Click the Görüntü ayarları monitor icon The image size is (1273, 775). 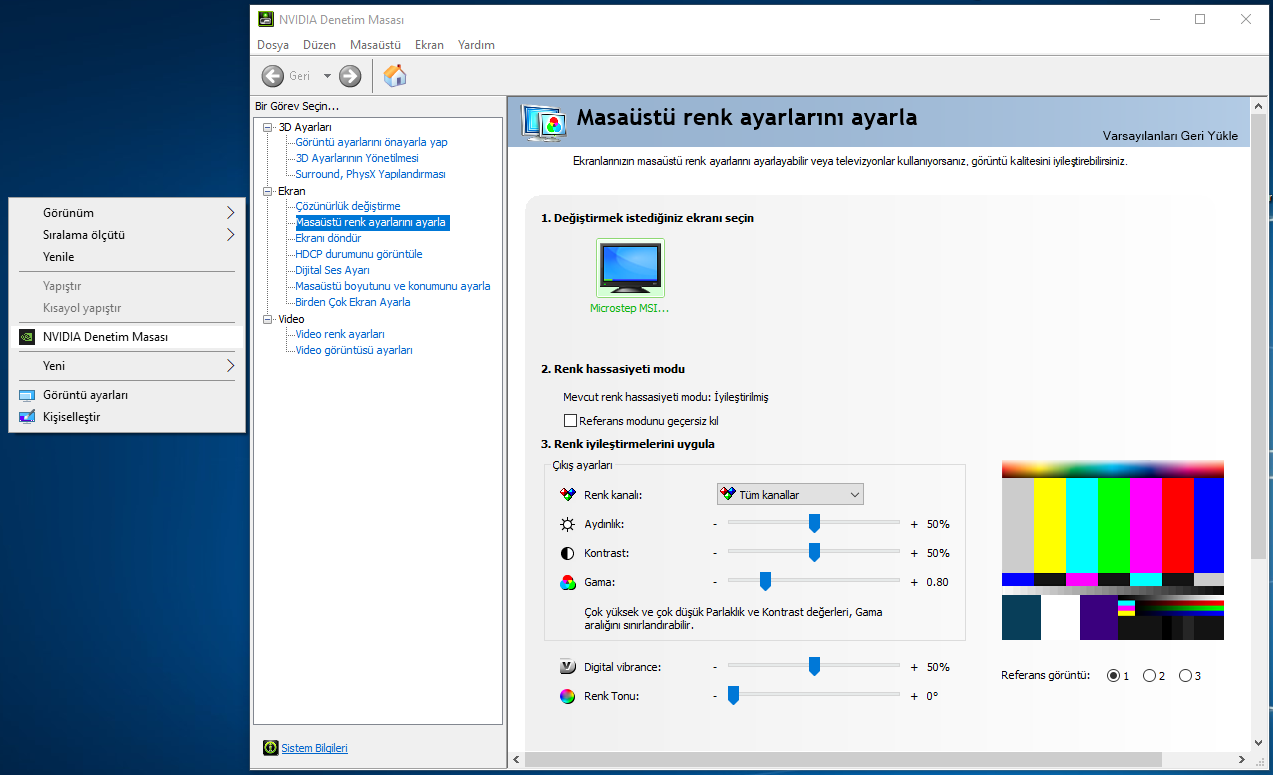27,395
